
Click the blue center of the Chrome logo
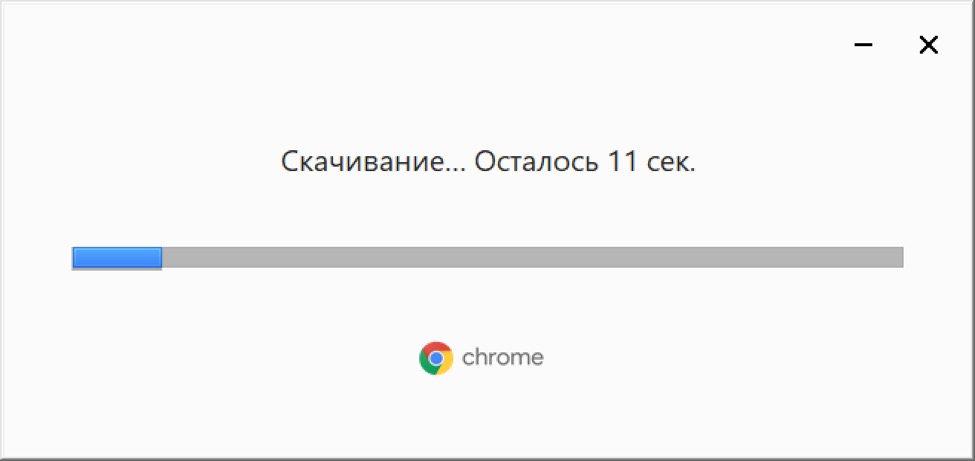coord(436,358)
